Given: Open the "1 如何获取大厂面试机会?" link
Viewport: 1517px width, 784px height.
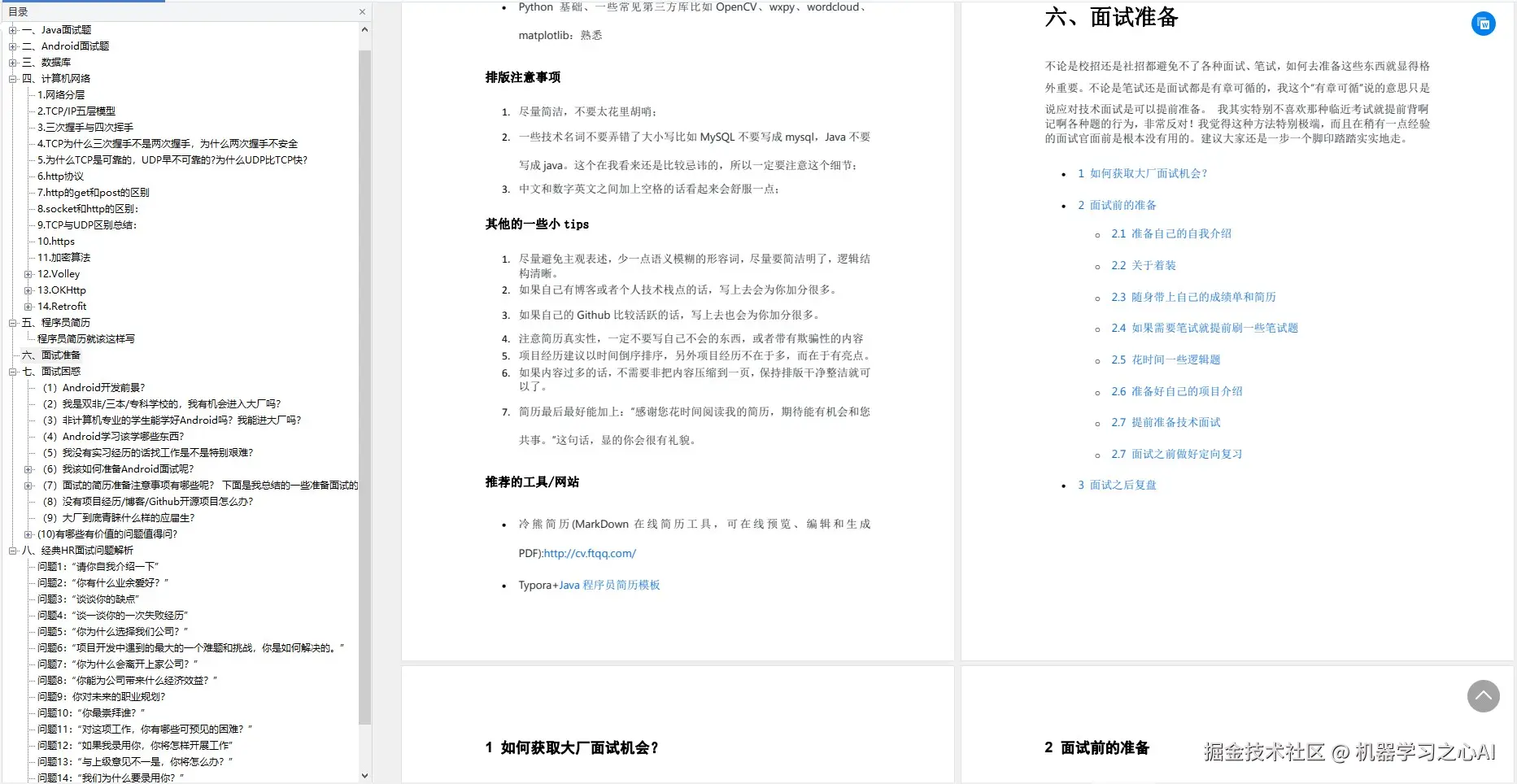Looking at the screenshot, I should [1143, 173].
